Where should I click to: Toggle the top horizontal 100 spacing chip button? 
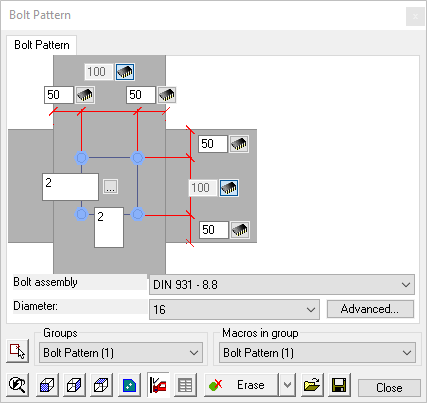125,72
